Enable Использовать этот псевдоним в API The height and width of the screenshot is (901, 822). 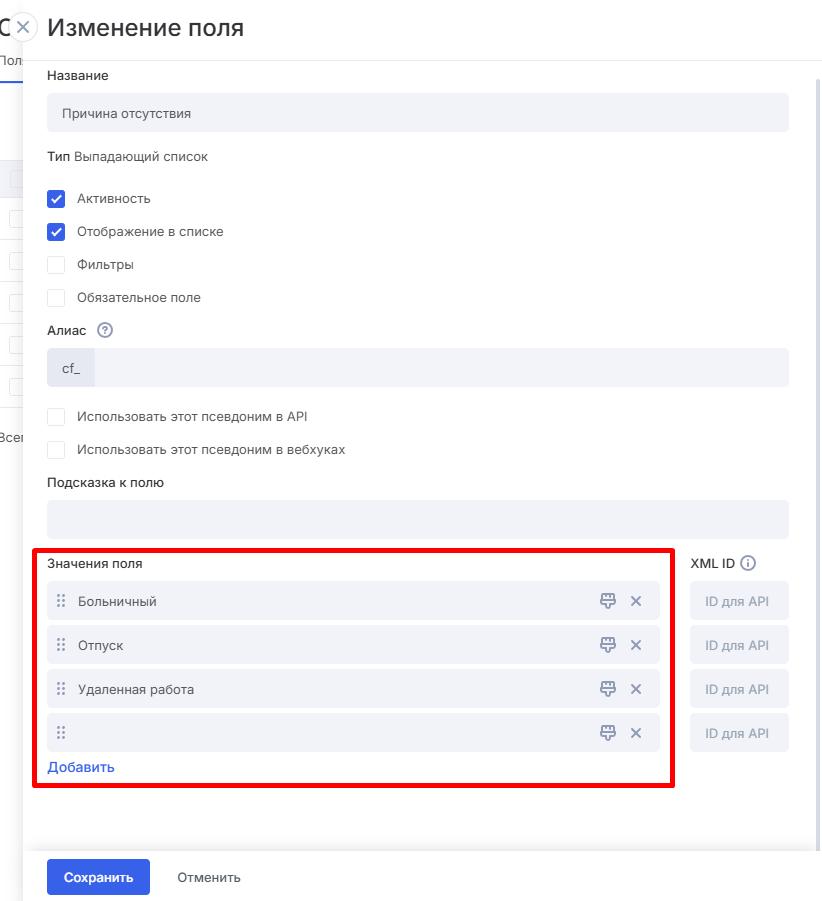coord(56,416)
